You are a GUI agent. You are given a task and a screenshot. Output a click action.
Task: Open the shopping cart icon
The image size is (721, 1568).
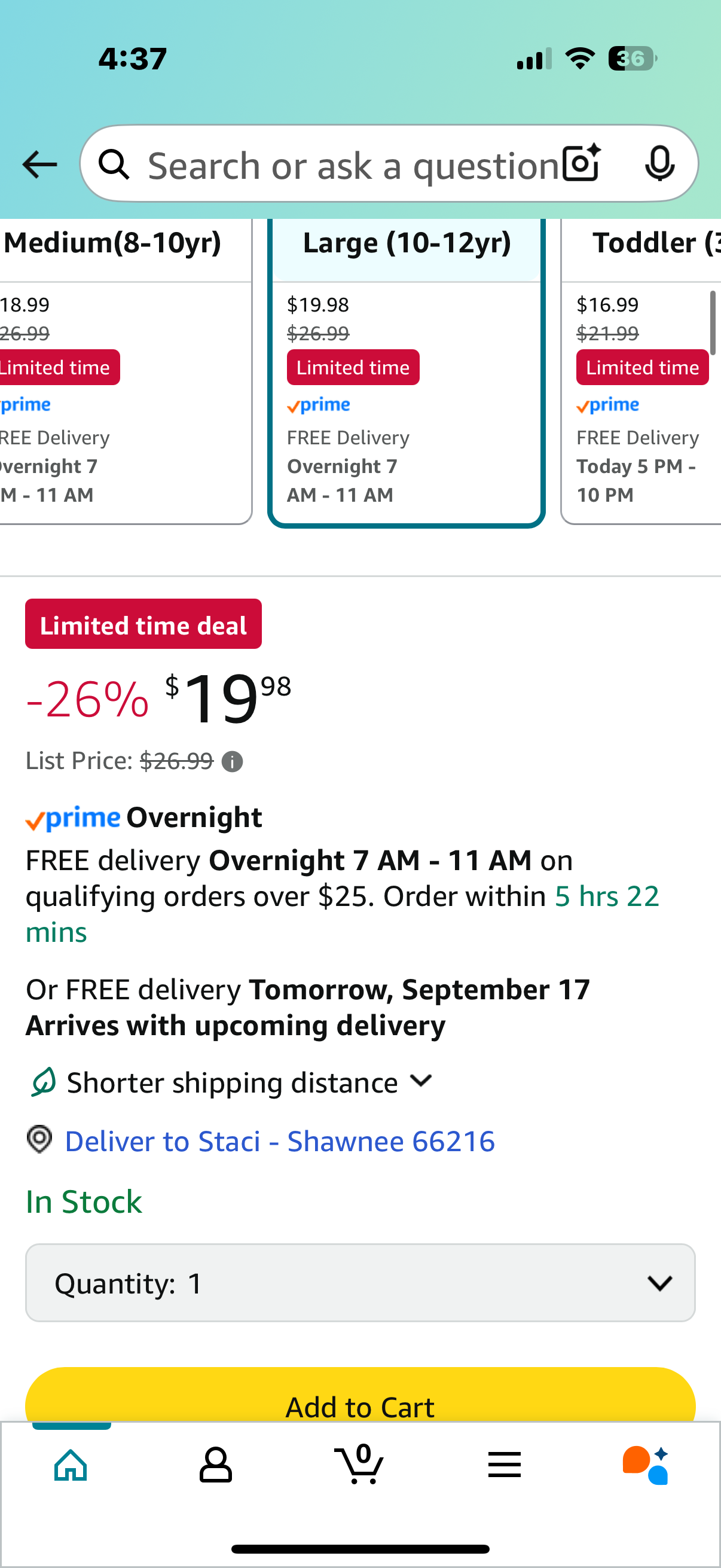tap(359, 1463)
